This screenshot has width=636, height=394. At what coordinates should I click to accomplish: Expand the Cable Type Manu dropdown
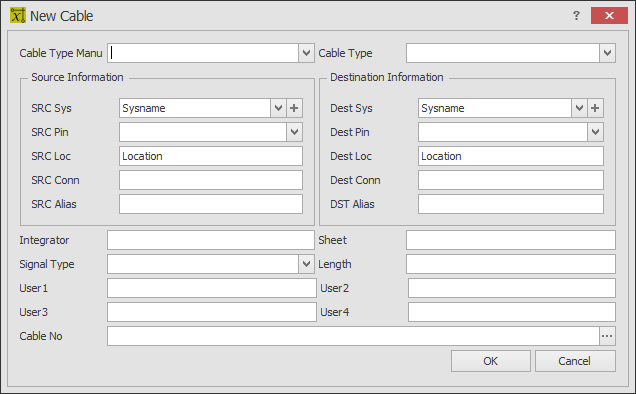point(306,53)
